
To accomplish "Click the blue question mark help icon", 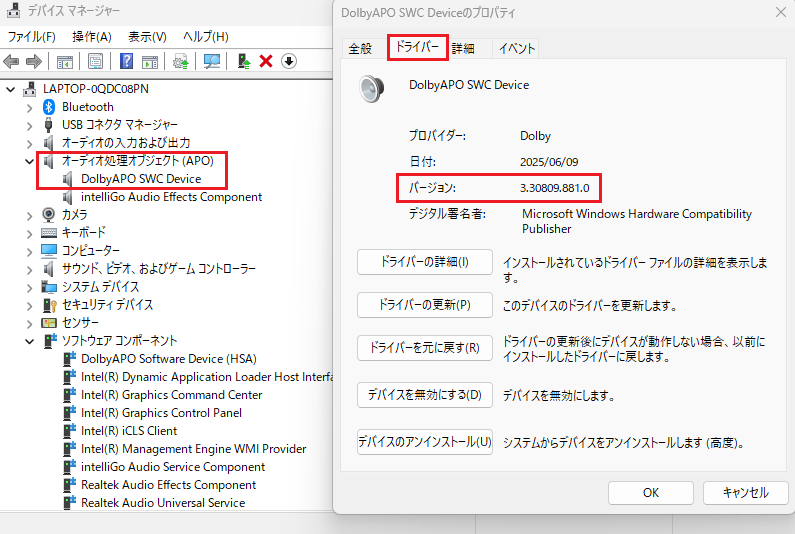I will pos(127,62).
